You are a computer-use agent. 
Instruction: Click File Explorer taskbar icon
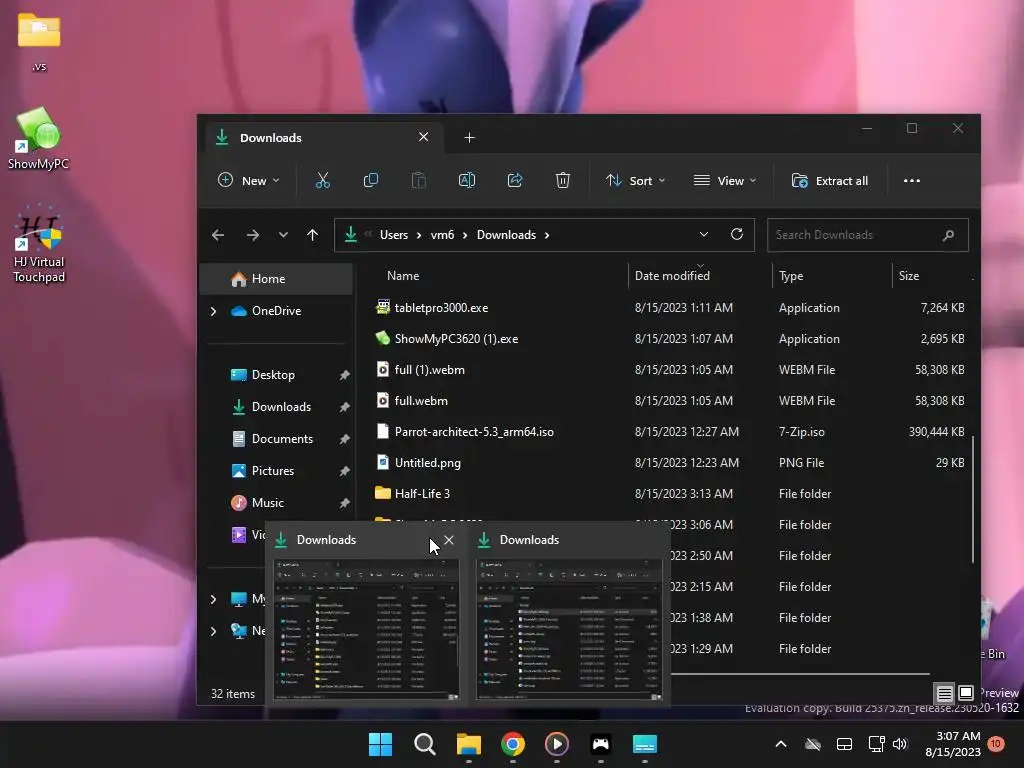click(469, 744)
